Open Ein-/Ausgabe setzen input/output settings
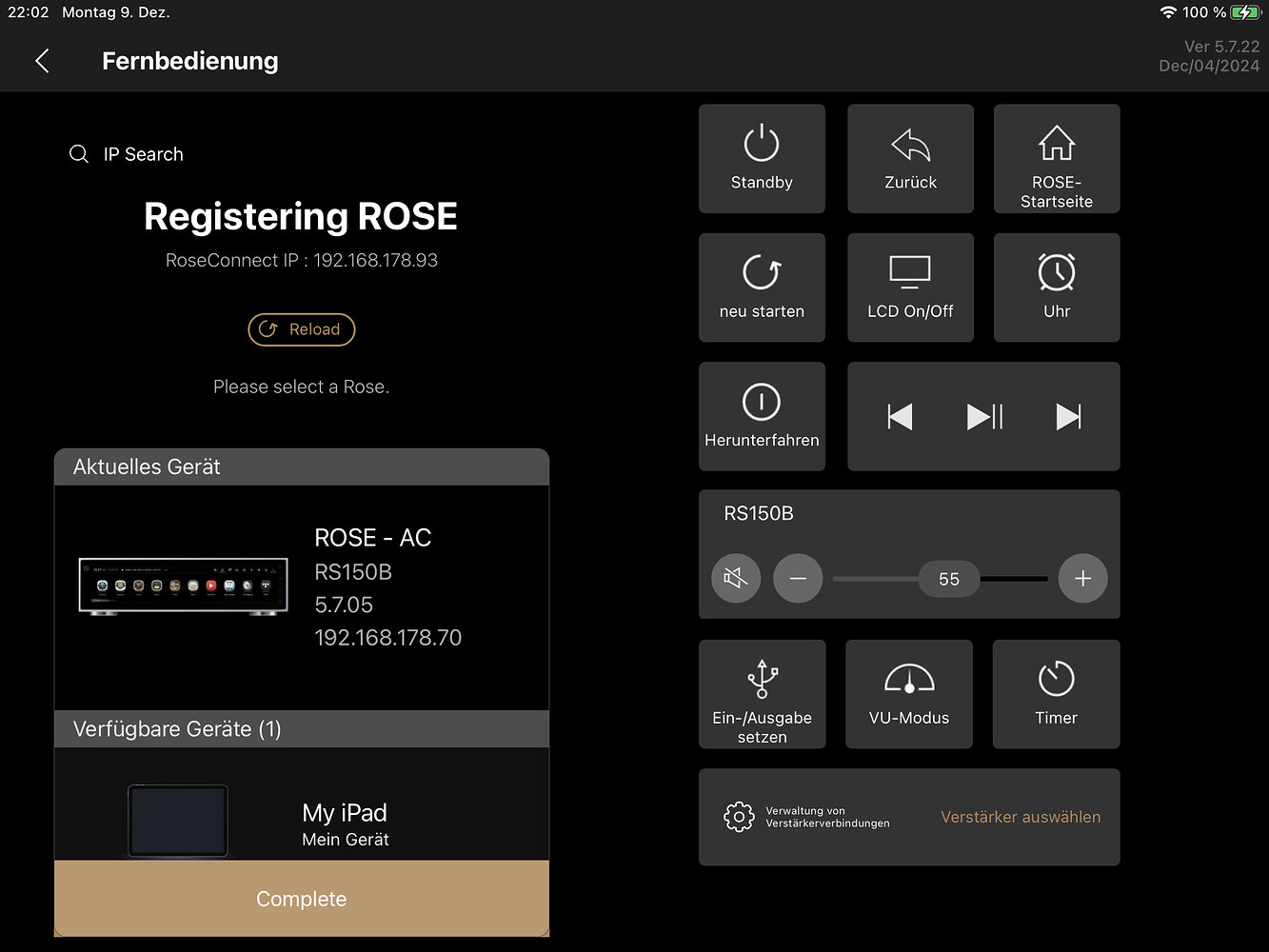The height and width of the screenshot is (952, 1269). pos(762,694)
